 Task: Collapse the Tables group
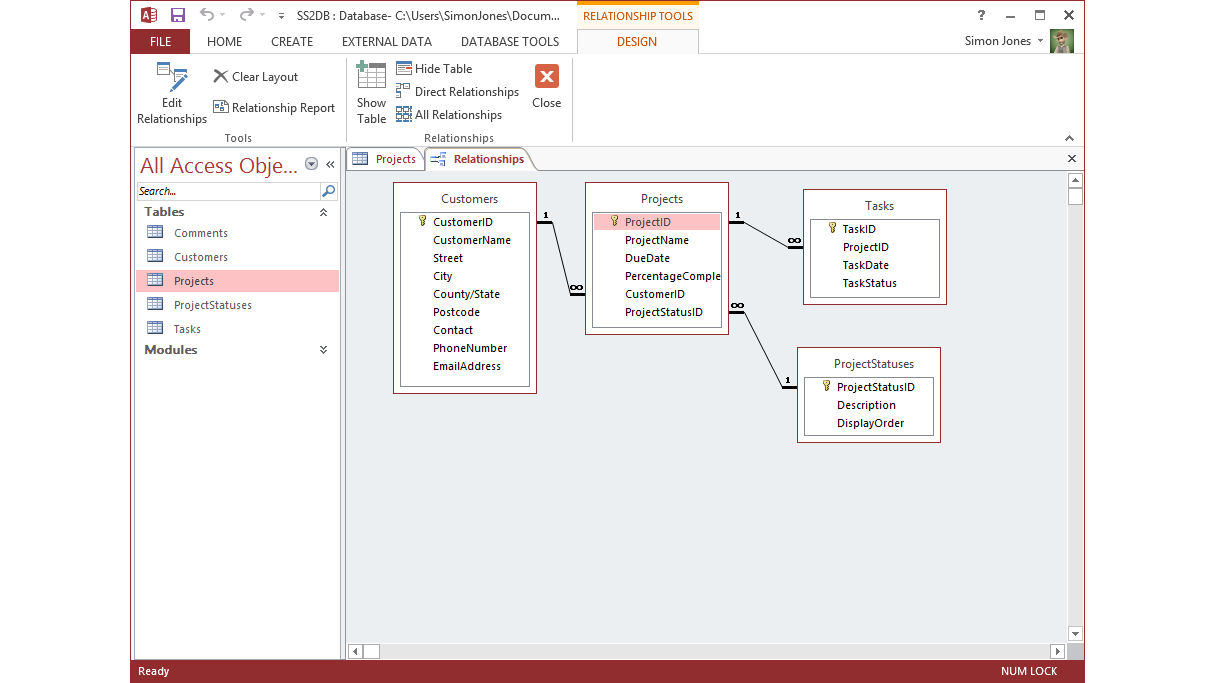323,212
